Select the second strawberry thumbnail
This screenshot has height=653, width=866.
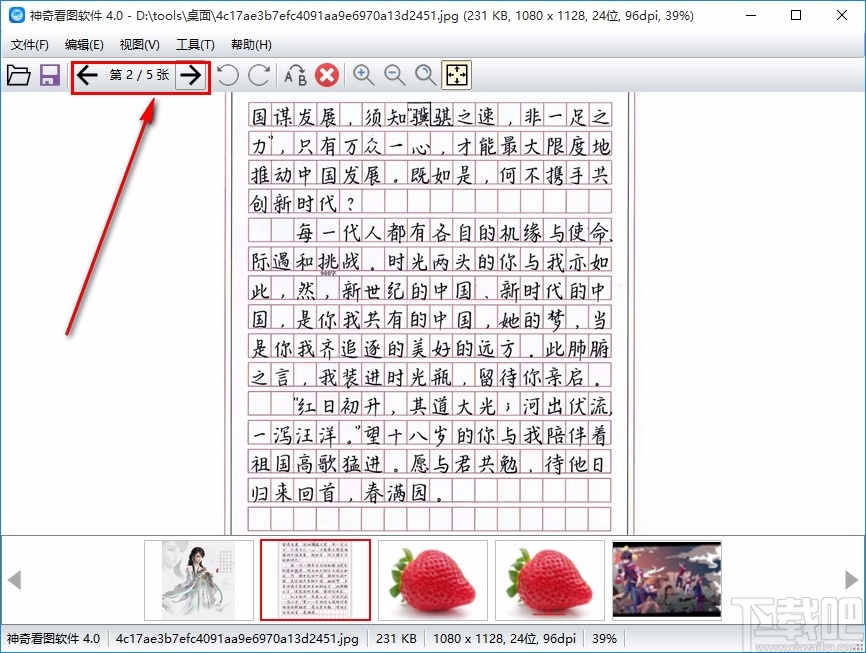tap(550, 580)
